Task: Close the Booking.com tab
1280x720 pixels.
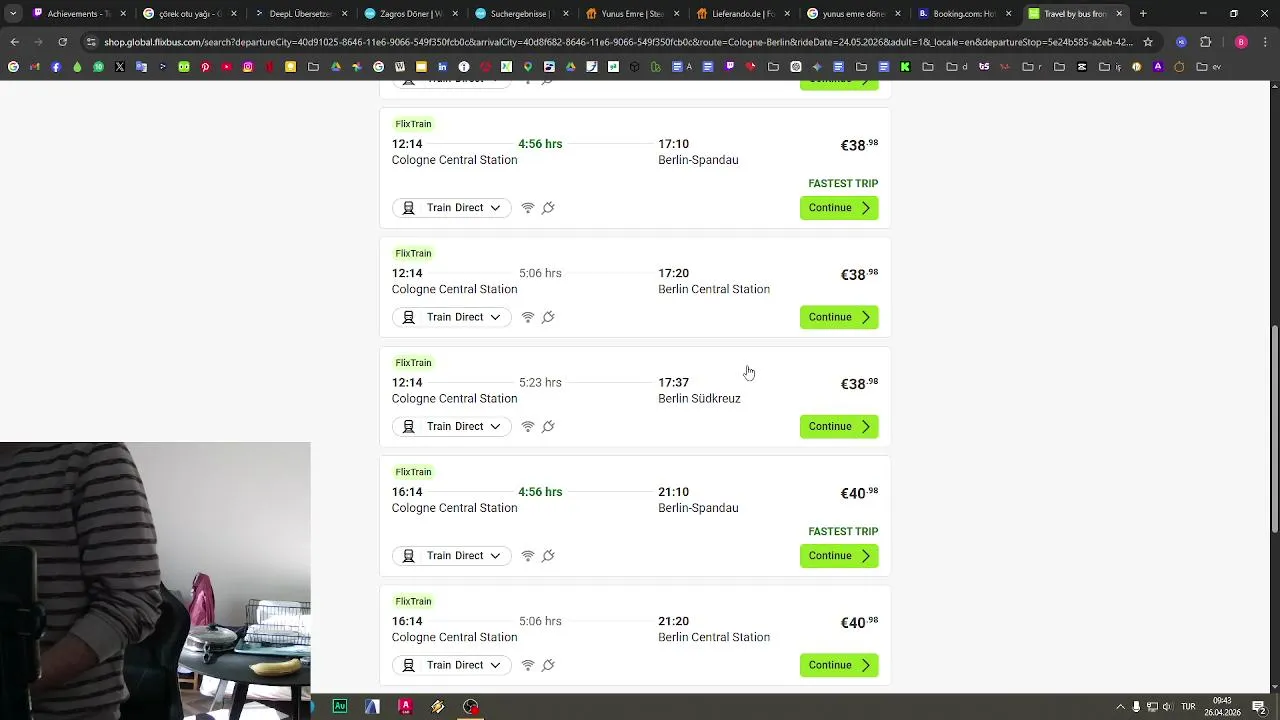Action: click(x=1008, y=14)
